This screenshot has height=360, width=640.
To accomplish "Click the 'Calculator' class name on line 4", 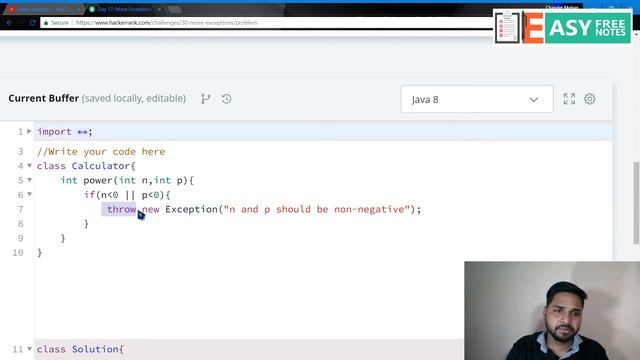I will click(x=100, y=166).
